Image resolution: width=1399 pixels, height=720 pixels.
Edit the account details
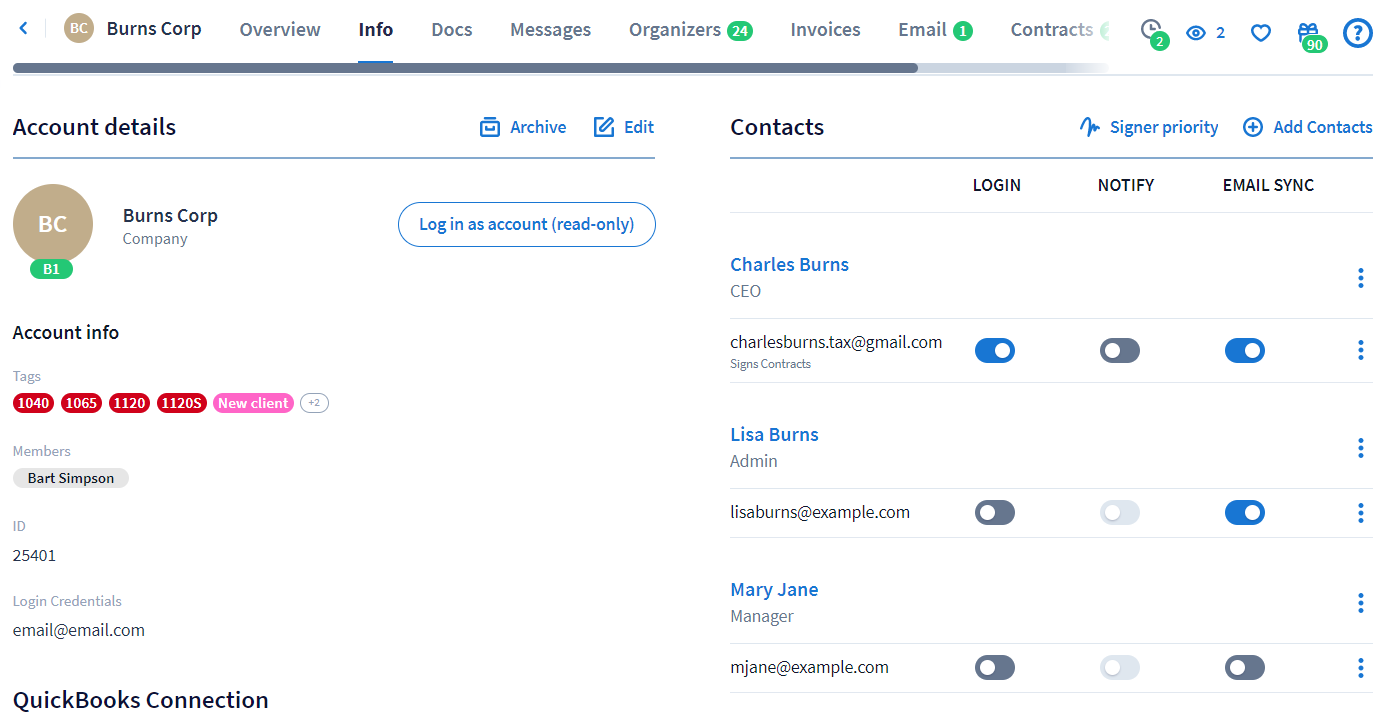624,127
